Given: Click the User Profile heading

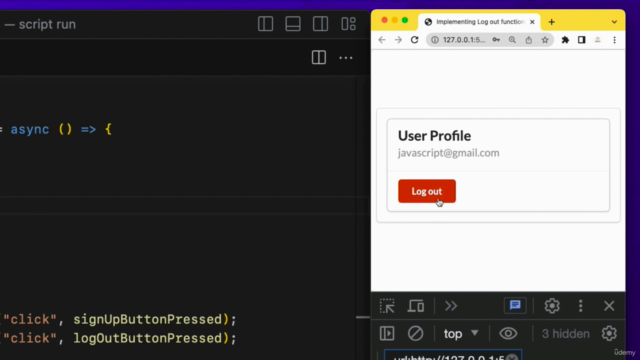Looking at the screenshot, I should point(434,136).
